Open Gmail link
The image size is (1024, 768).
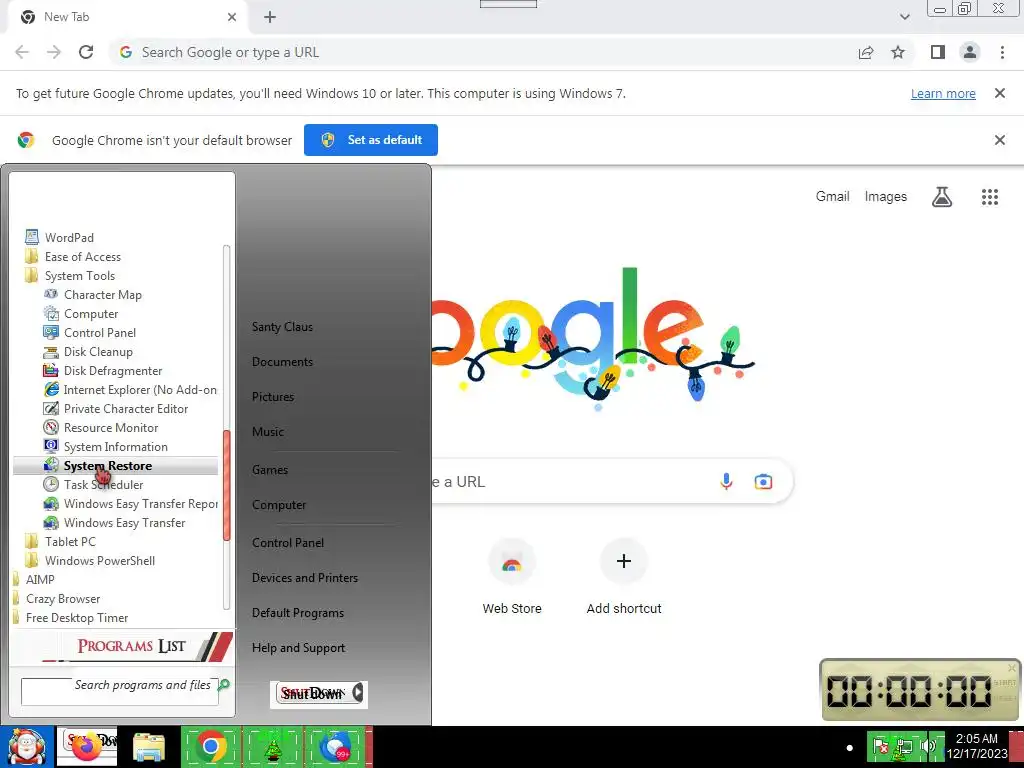click(x=832, y=197)
